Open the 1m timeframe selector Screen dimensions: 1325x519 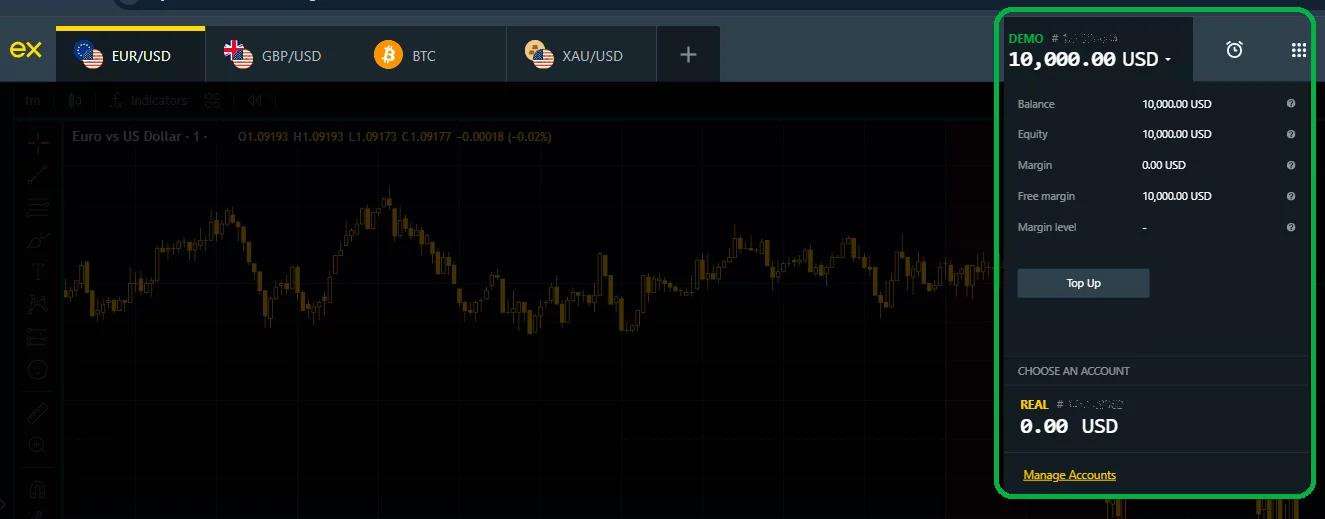[33, 100]
